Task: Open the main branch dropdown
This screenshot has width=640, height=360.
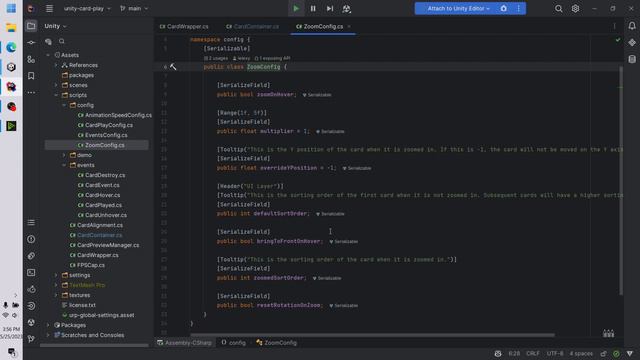Action: (134, 8)
